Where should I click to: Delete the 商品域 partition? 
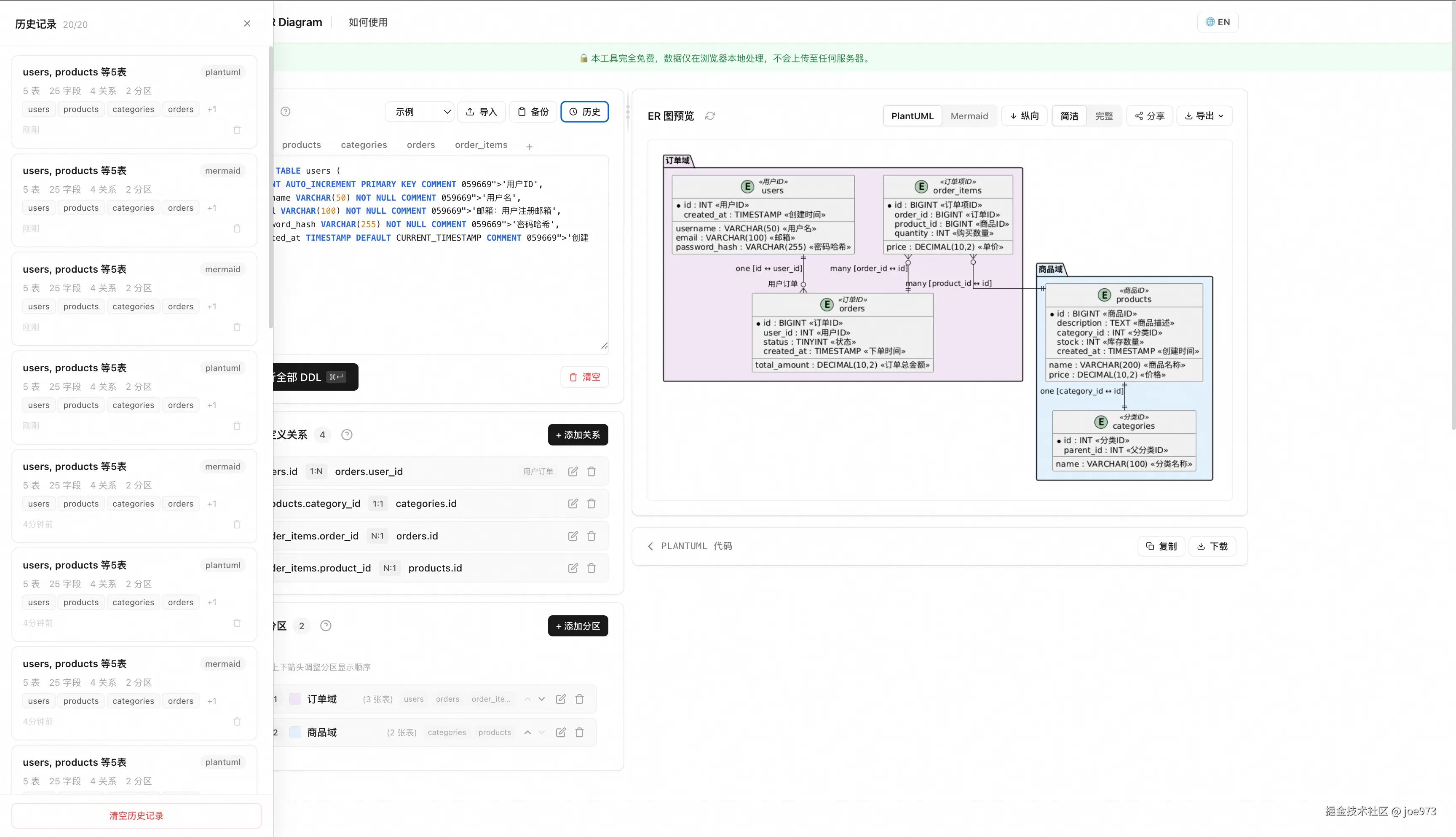click(579, 732)
